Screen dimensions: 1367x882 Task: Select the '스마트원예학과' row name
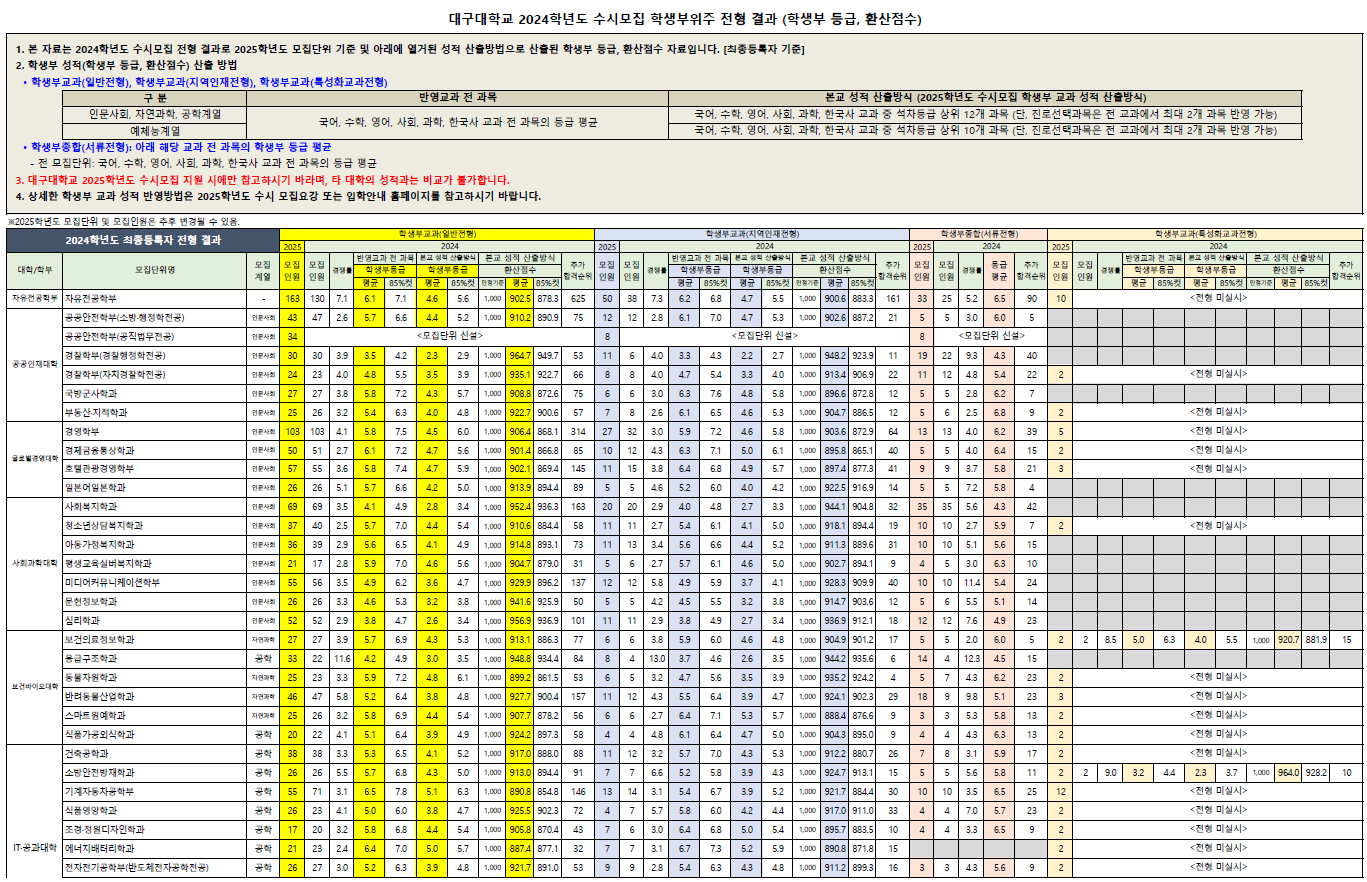(154, 715)
